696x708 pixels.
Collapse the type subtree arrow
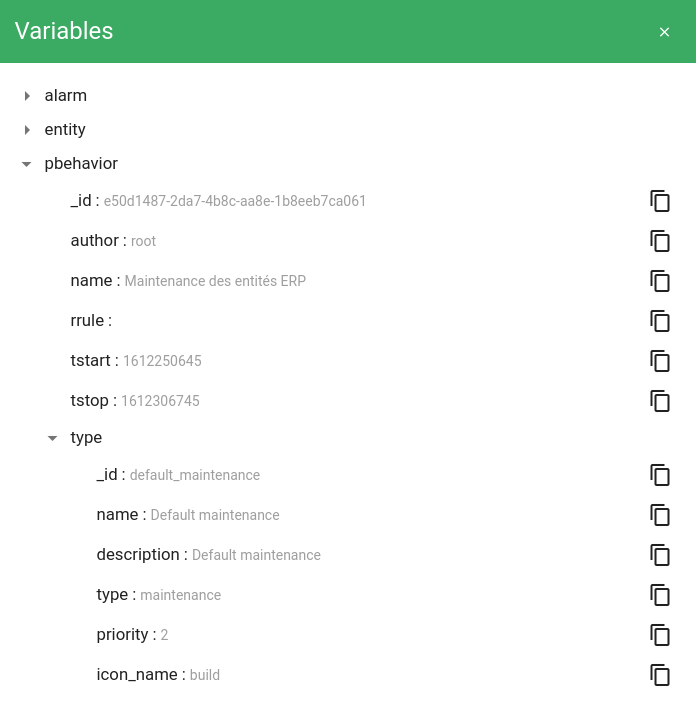coord(53,438)
